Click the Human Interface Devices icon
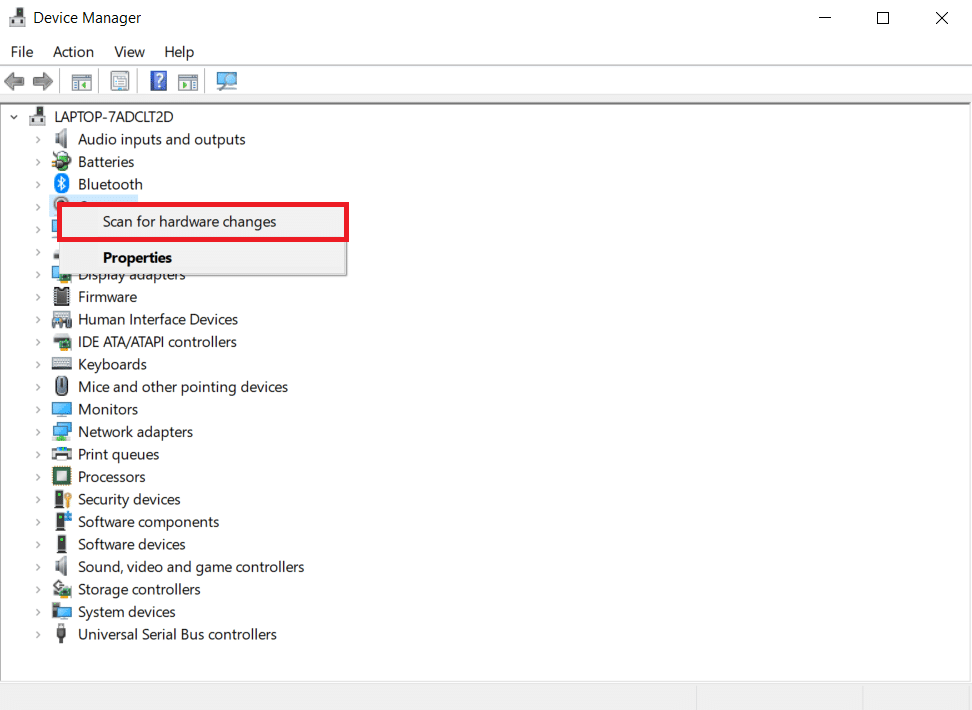Image resolution: width=972 pixels, height=710 pixels. pyautogui.click(x=61, y=319)
